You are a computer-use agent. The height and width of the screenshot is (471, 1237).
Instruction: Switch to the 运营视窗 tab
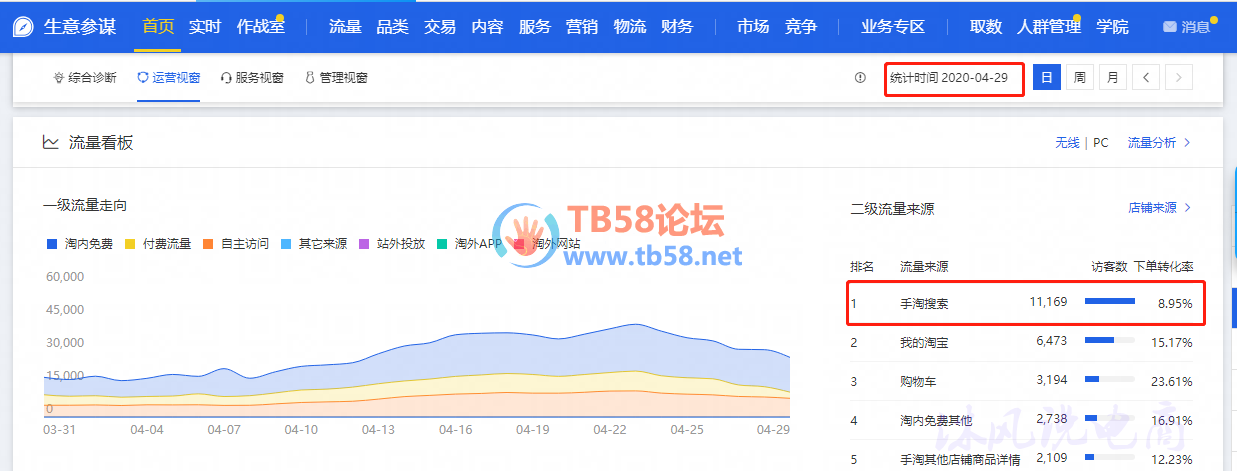168,78
